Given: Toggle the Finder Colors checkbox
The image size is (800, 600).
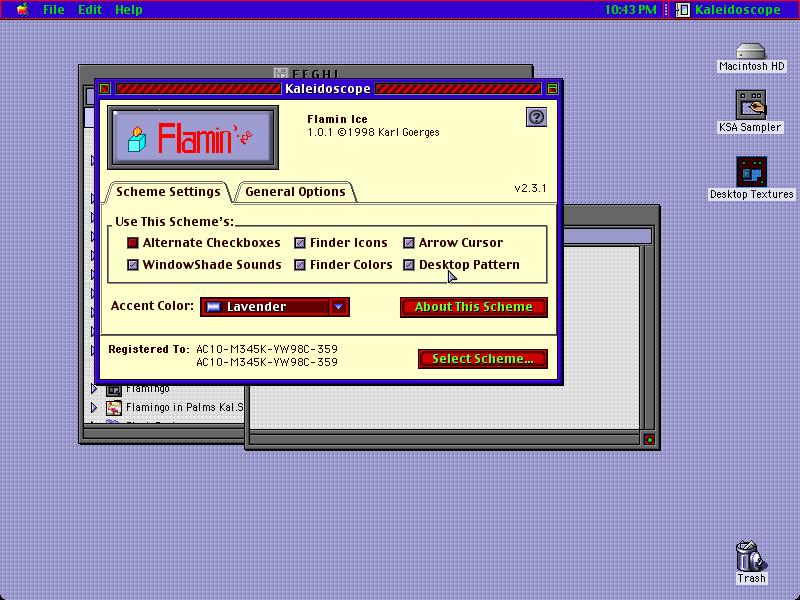Looking at the screenshot, I should (x=300, y=265).
